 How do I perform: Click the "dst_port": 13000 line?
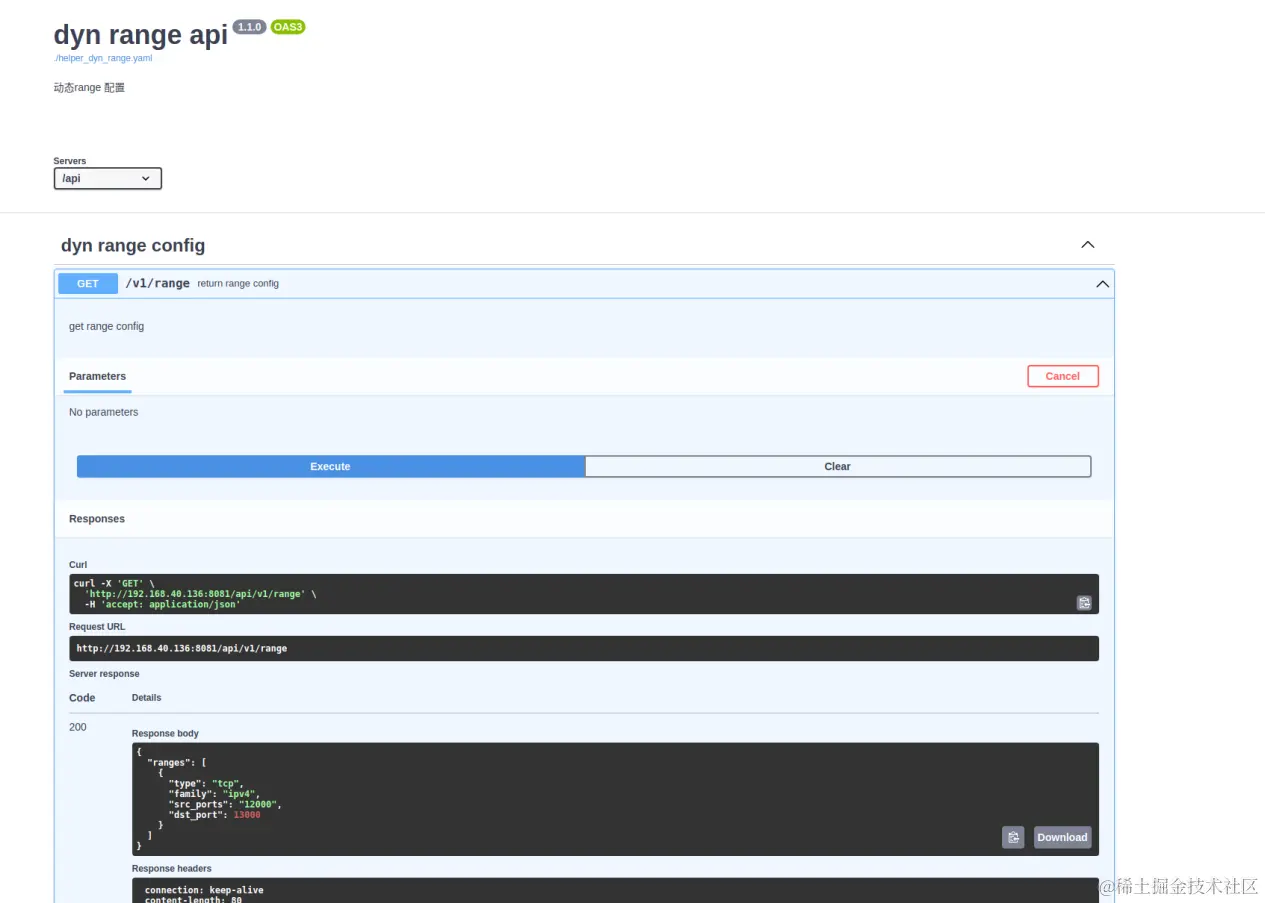(214, 814)
